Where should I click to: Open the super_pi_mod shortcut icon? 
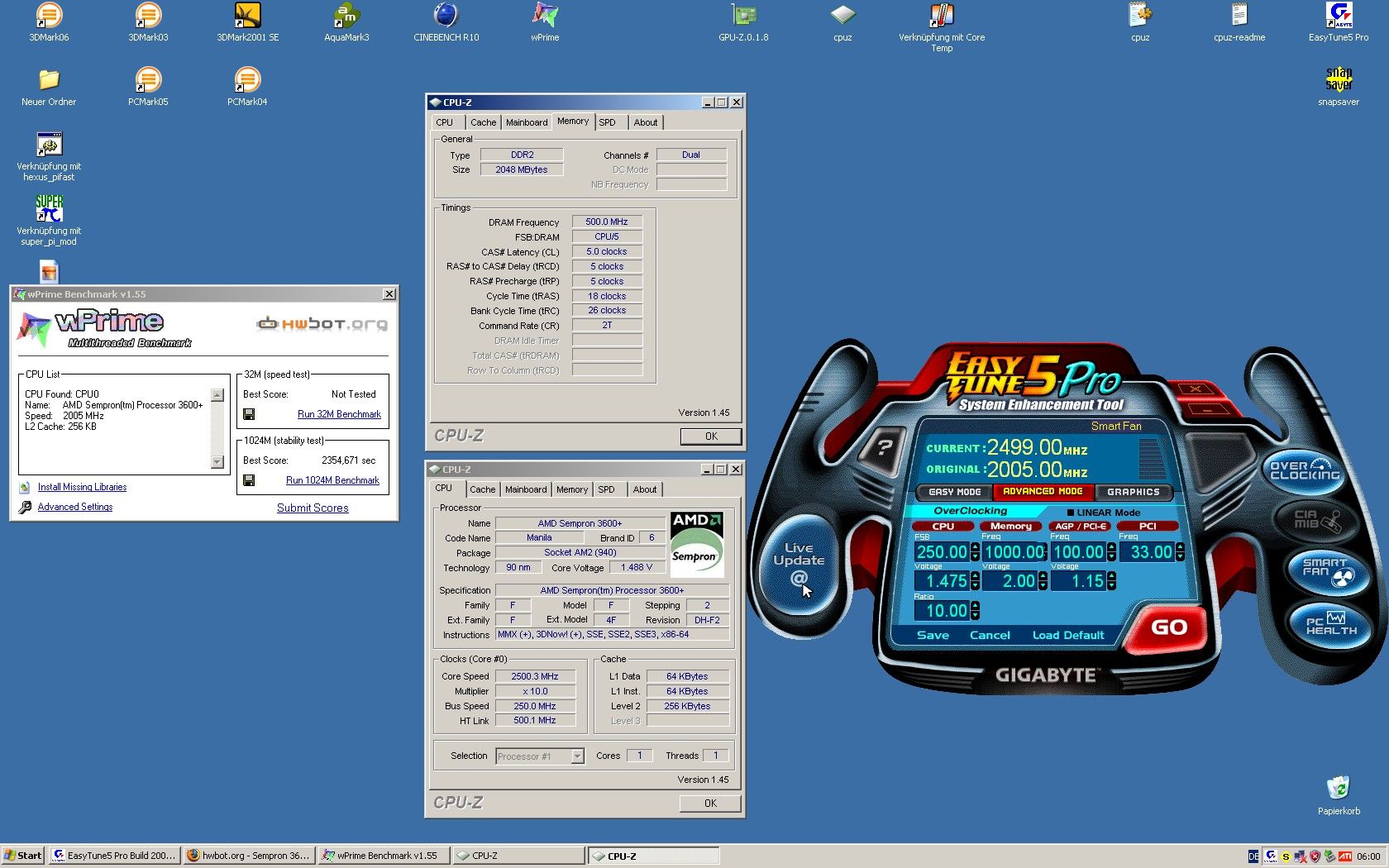pyautogui.click(x=49, y=209)
